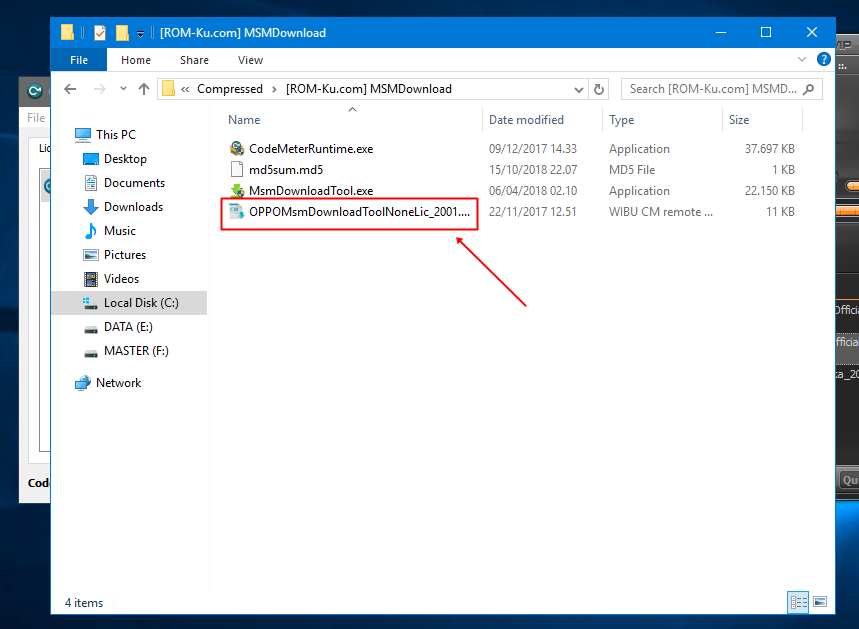Click the WIBU CM remote type cell

661,211
